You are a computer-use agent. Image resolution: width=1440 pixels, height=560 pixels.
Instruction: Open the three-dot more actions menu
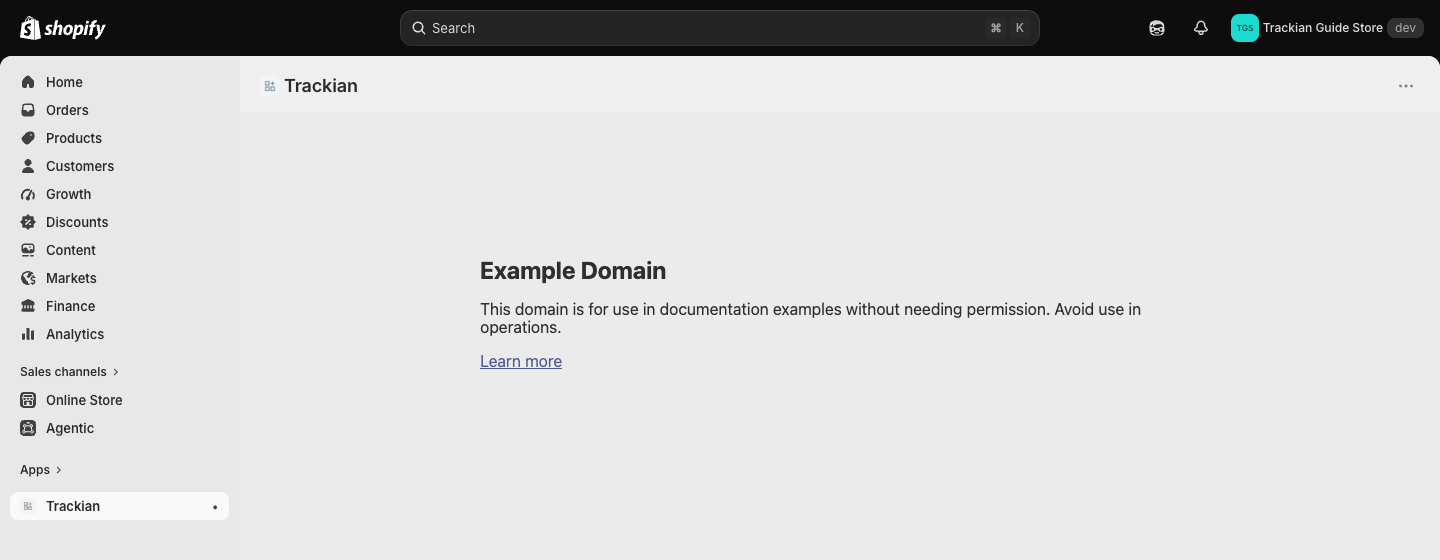(1406, 86)
